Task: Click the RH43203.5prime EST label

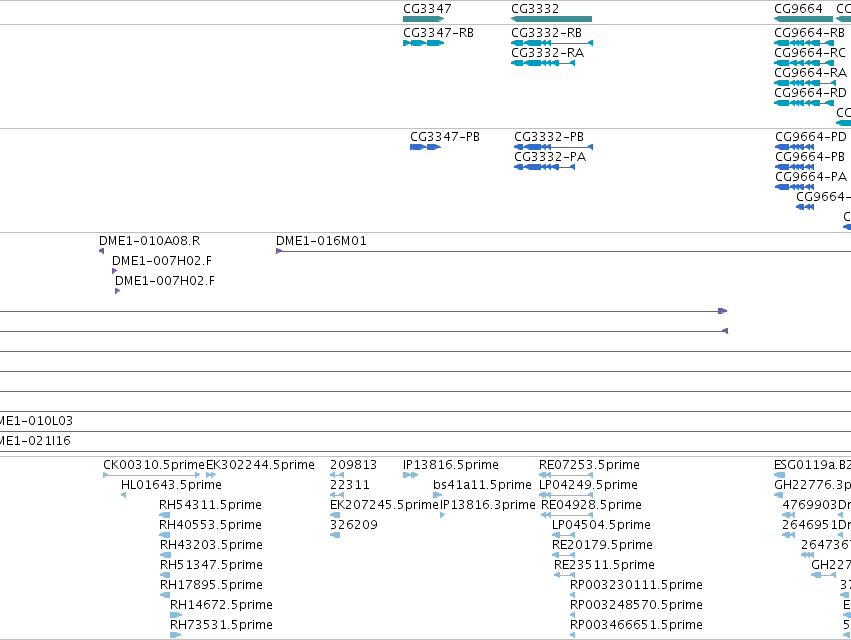Action: coord(211,545)
